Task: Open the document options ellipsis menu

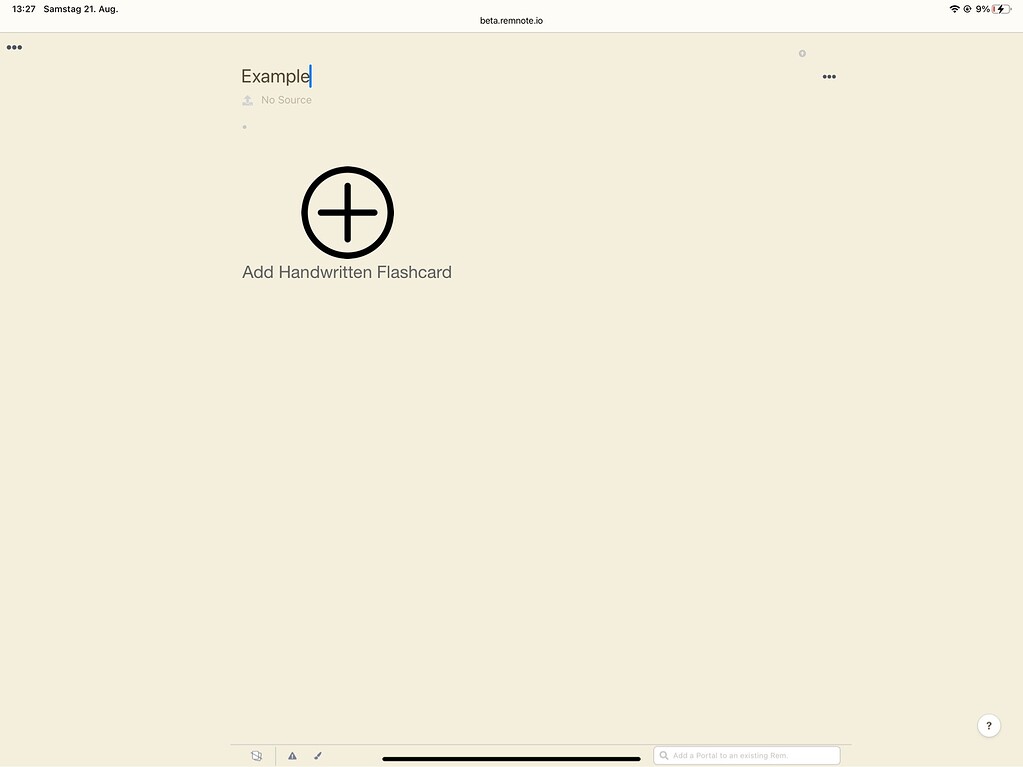Action: (828, 76)
